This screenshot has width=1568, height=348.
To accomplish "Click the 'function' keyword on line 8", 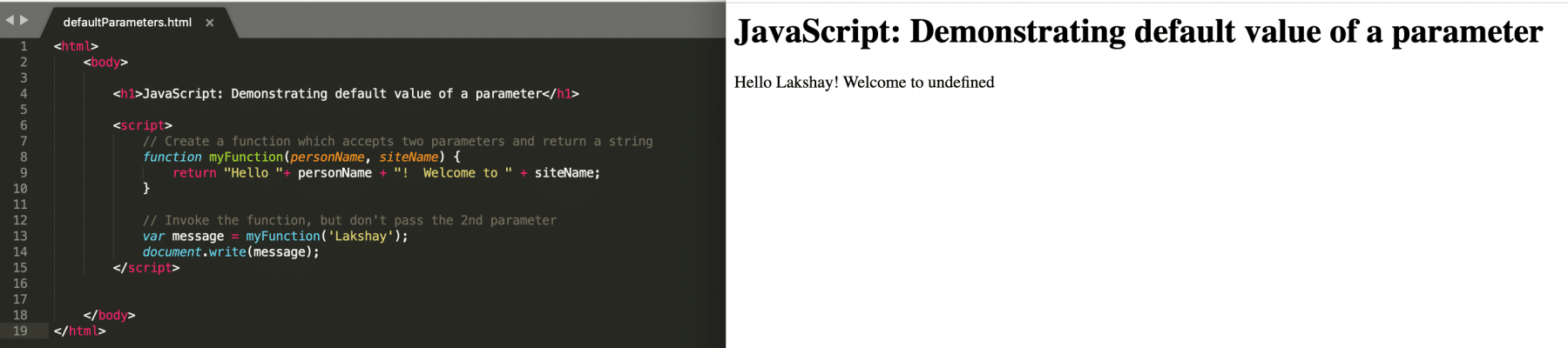I will tap(172, 157).
